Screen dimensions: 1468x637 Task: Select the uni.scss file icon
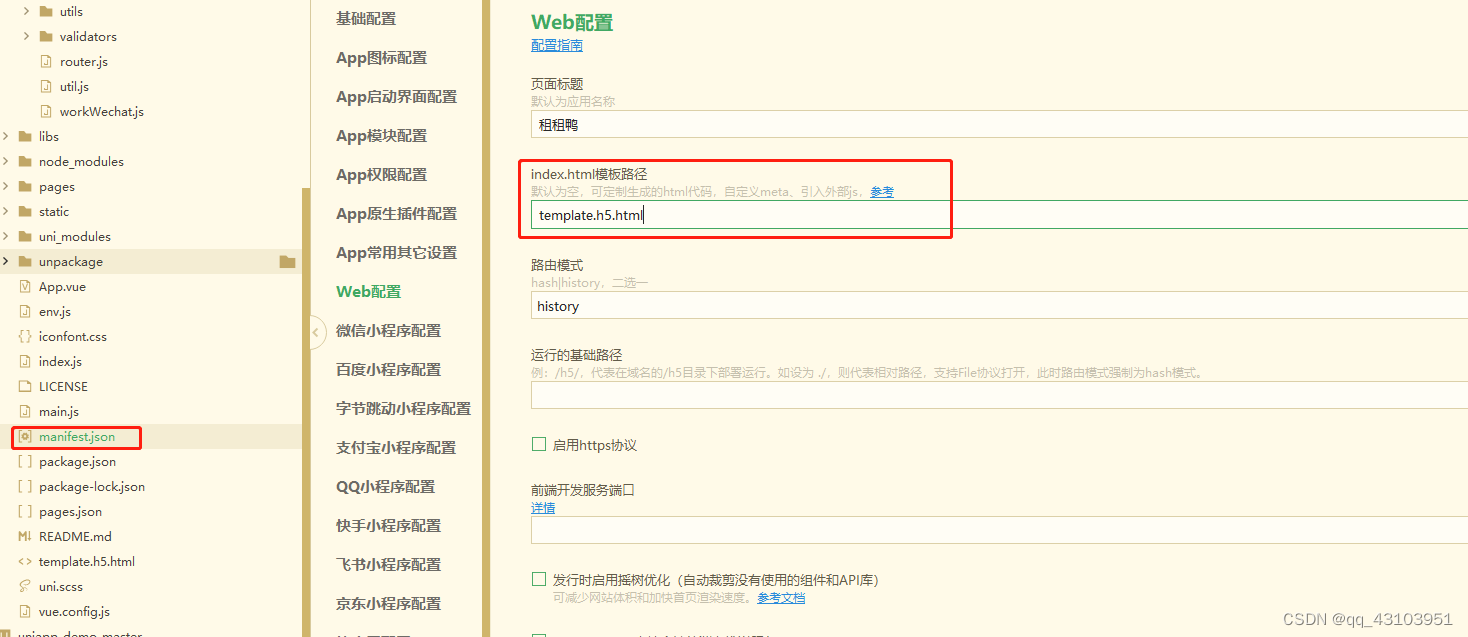(24, 586)
